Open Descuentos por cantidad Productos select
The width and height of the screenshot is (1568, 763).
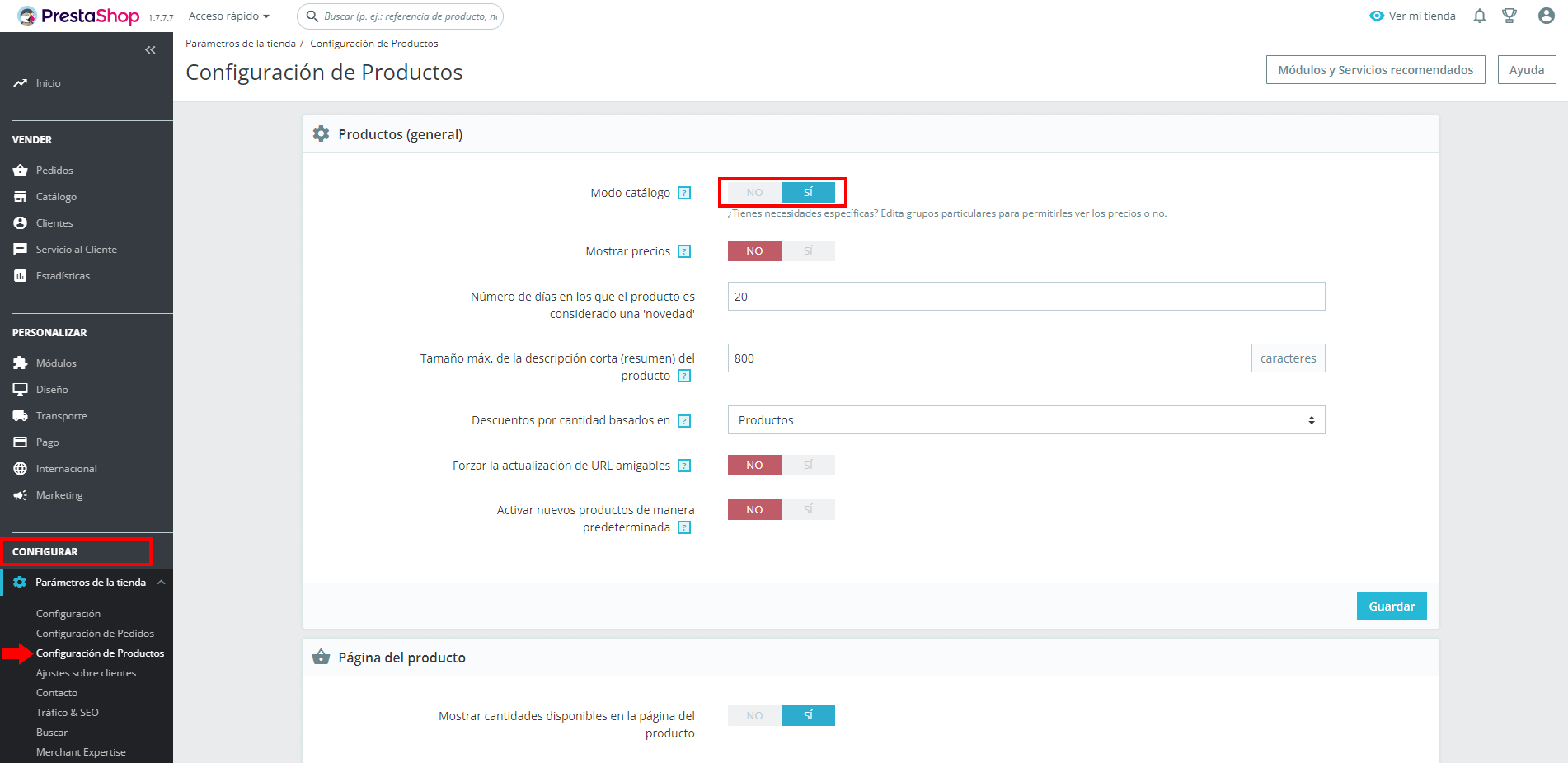pos(1026,420)
